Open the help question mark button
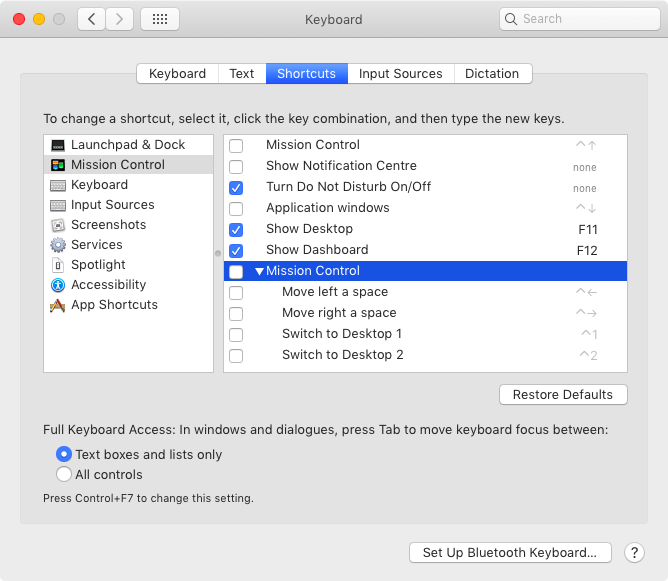This screenshot has width=668, height=581. (634, 552)
